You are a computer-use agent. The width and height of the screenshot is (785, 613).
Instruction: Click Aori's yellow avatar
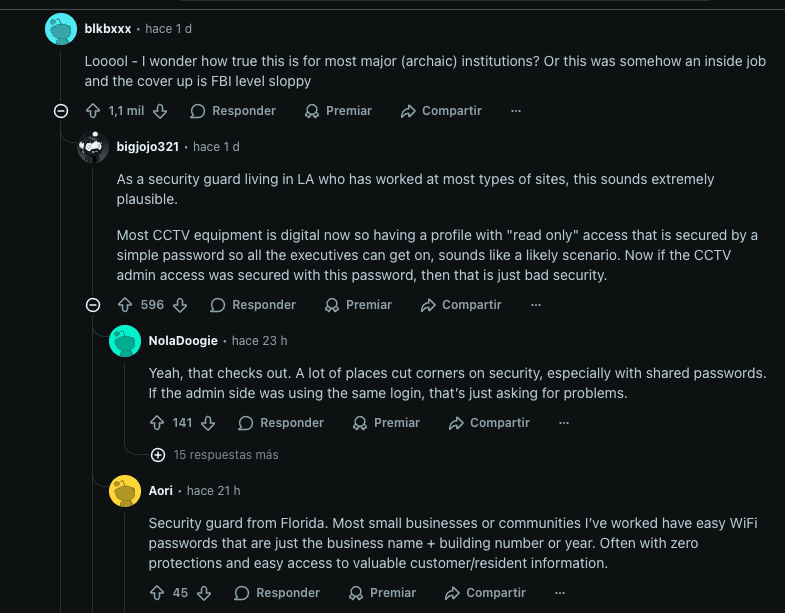coord(125,491)
